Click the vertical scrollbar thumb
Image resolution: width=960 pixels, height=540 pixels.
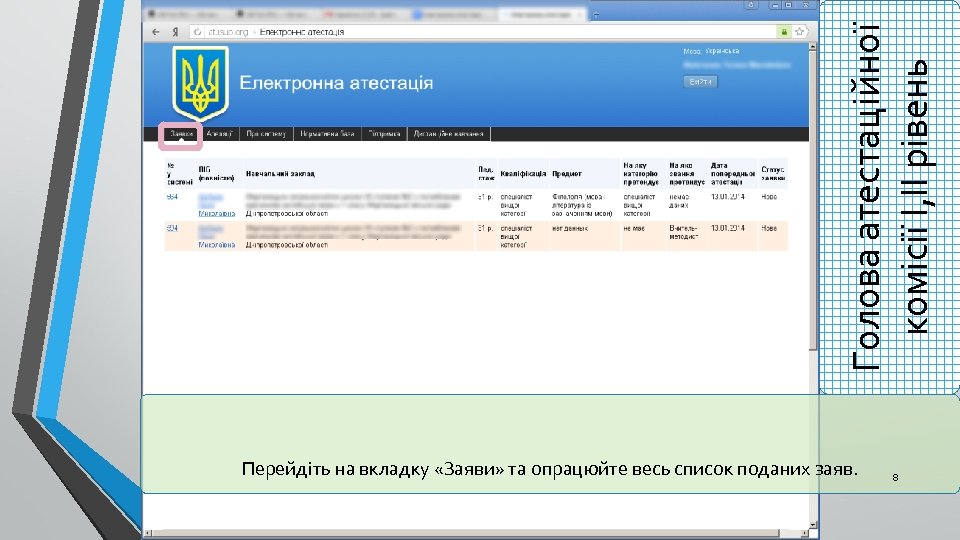(x=812, y=200)
